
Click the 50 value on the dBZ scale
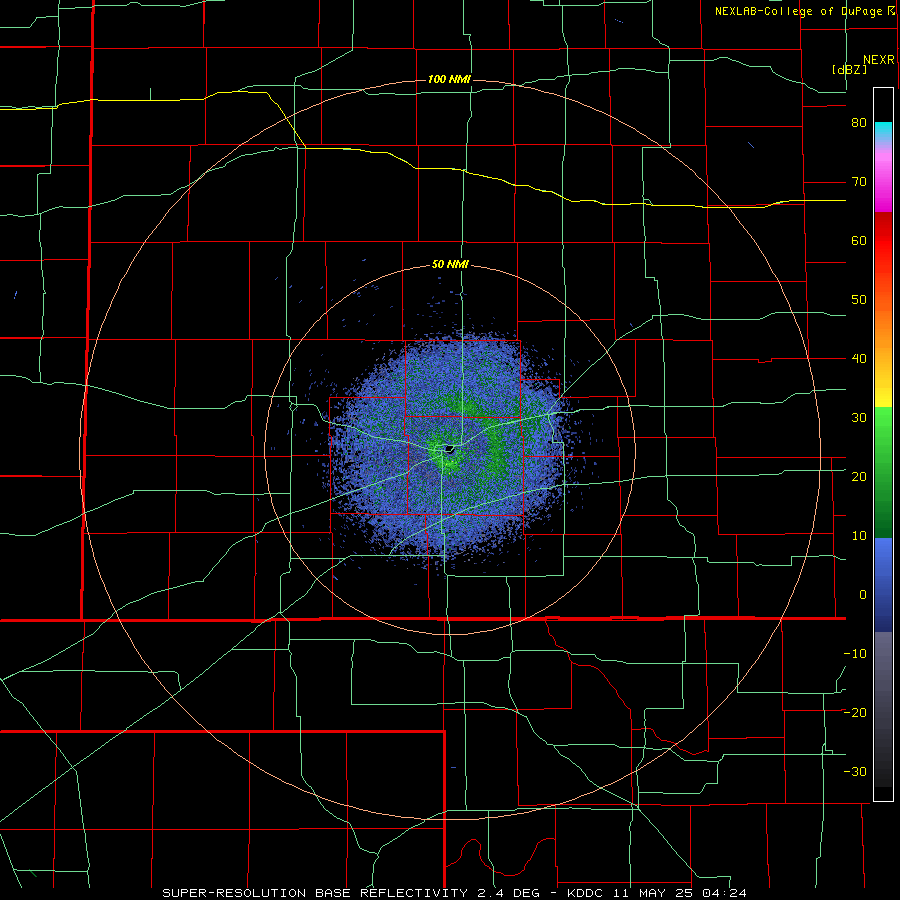pos(859,300)
